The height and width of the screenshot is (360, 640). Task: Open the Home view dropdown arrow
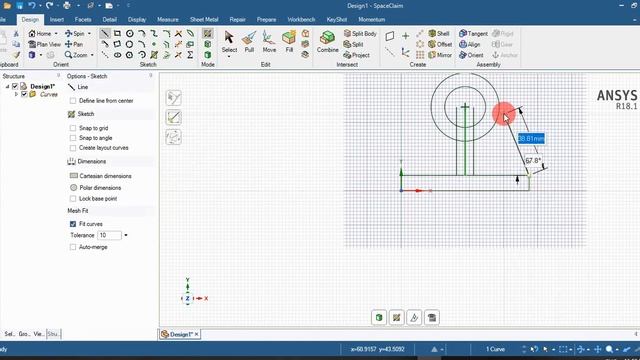(56, 33)
